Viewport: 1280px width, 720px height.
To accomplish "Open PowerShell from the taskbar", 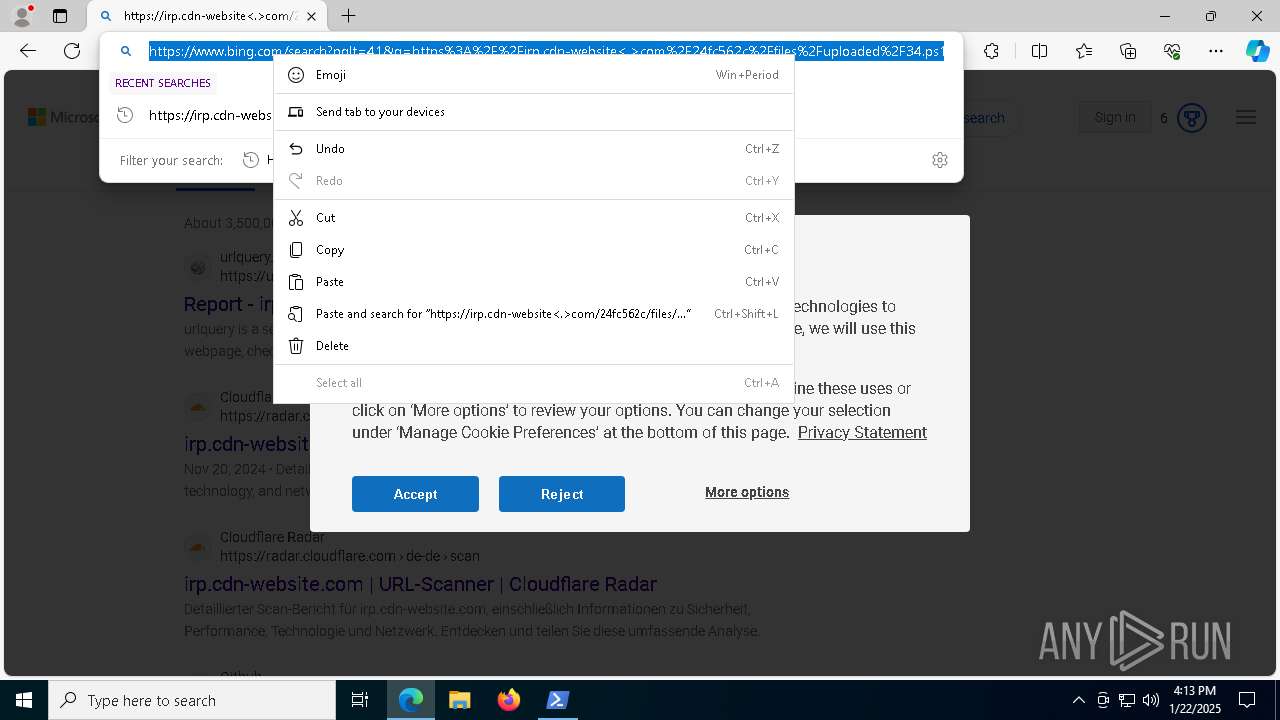I will [557, 700].
